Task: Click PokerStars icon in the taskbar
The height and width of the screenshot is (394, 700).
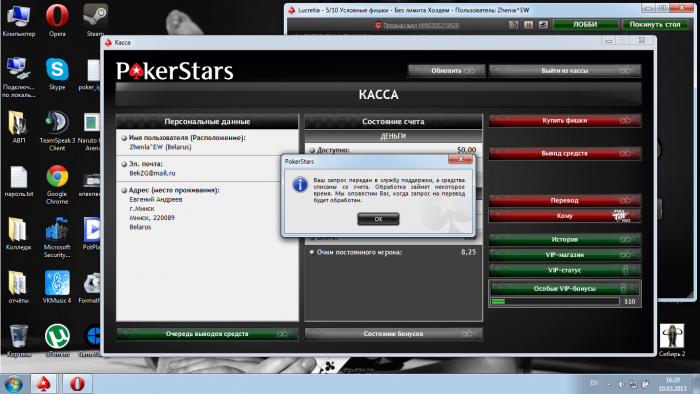Action: pos(43,384)
